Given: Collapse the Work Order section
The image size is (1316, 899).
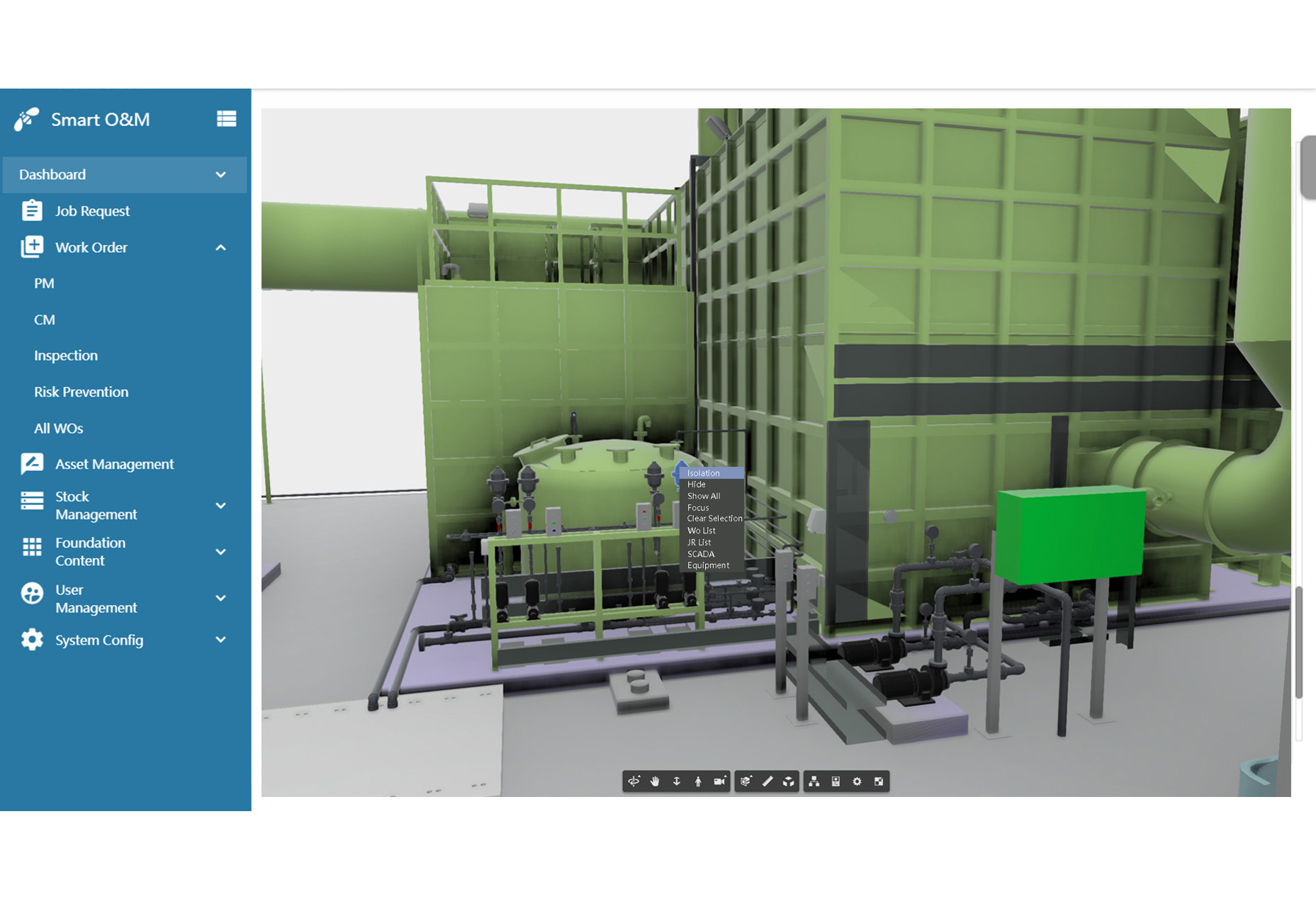Looking at the screenshot, I should pyautogui.click(x=220, y=248).
